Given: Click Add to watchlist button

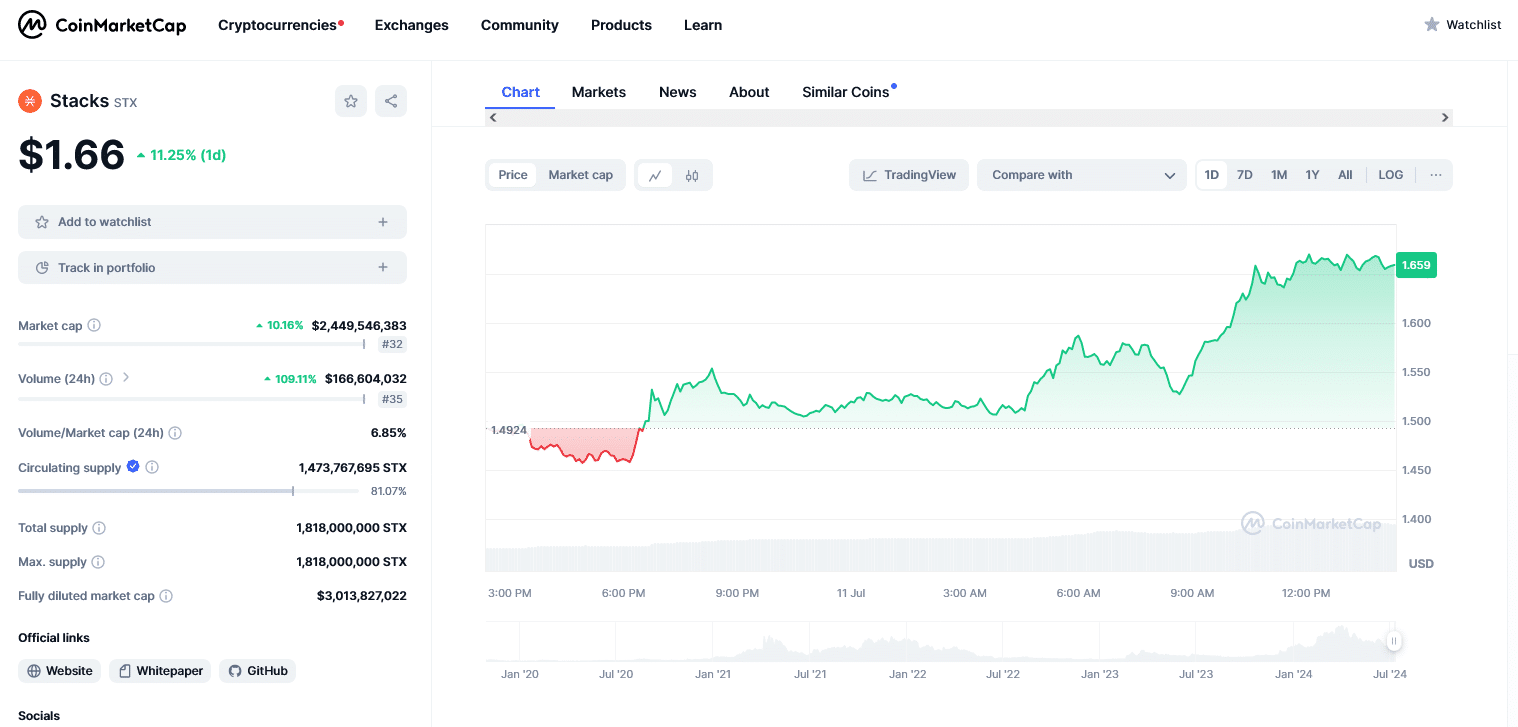Looking at the screenshot, I should click(x=212, y=222).
